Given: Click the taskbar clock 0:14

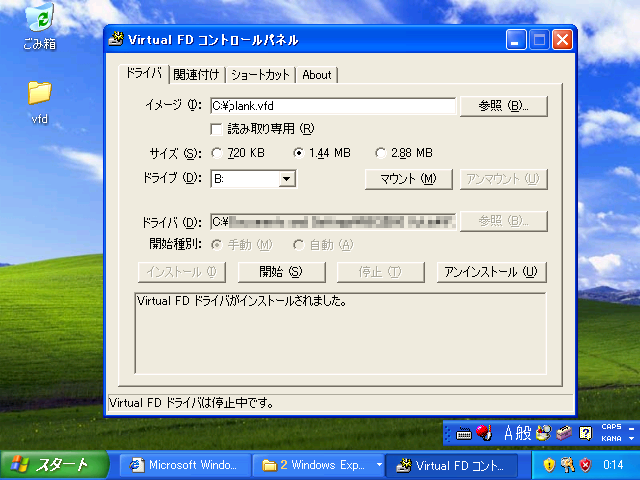Looking at the screenshot, I should pyautogui.click(x=613, y=464).
